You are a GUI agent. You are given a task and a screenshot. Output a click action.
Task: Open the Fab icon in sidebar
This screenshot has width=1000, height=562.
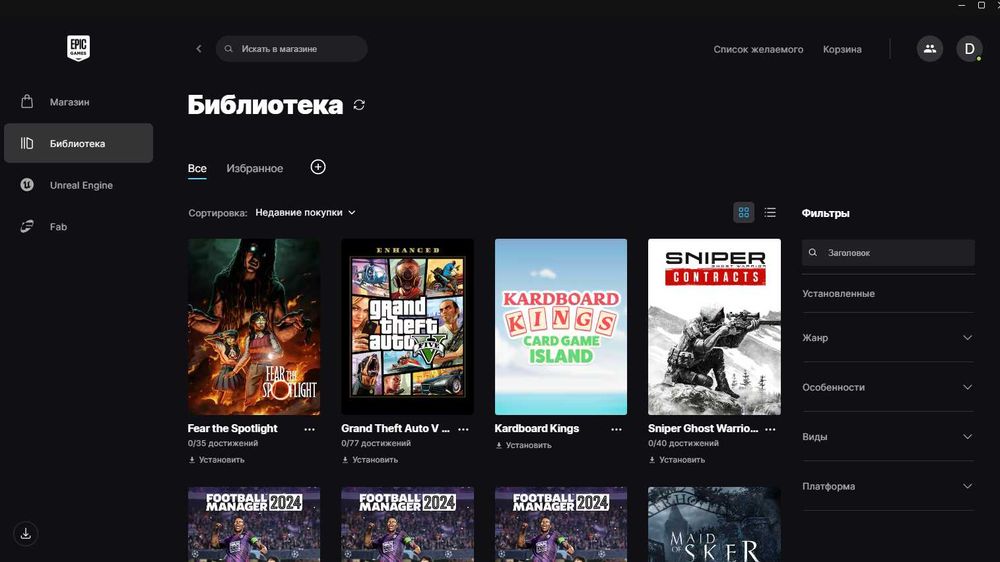27,226
